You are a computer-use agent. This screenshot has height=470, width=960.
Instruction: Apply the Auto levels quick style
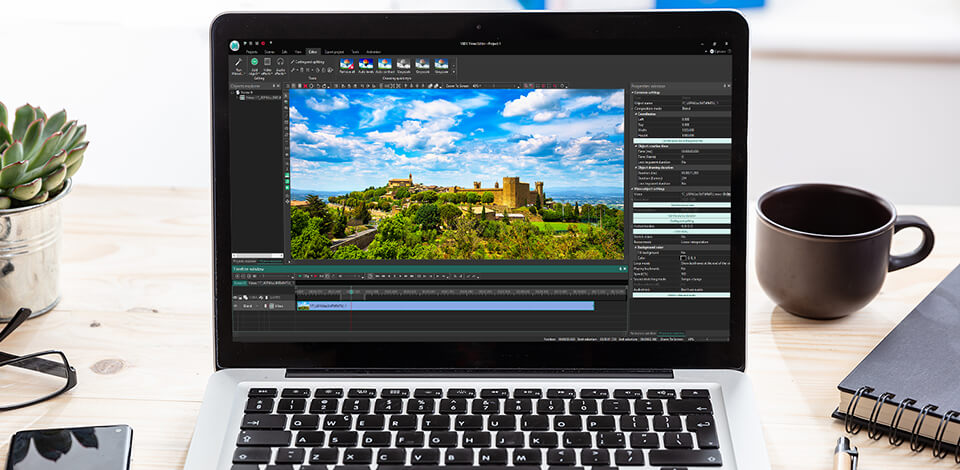tap(366, 65)
